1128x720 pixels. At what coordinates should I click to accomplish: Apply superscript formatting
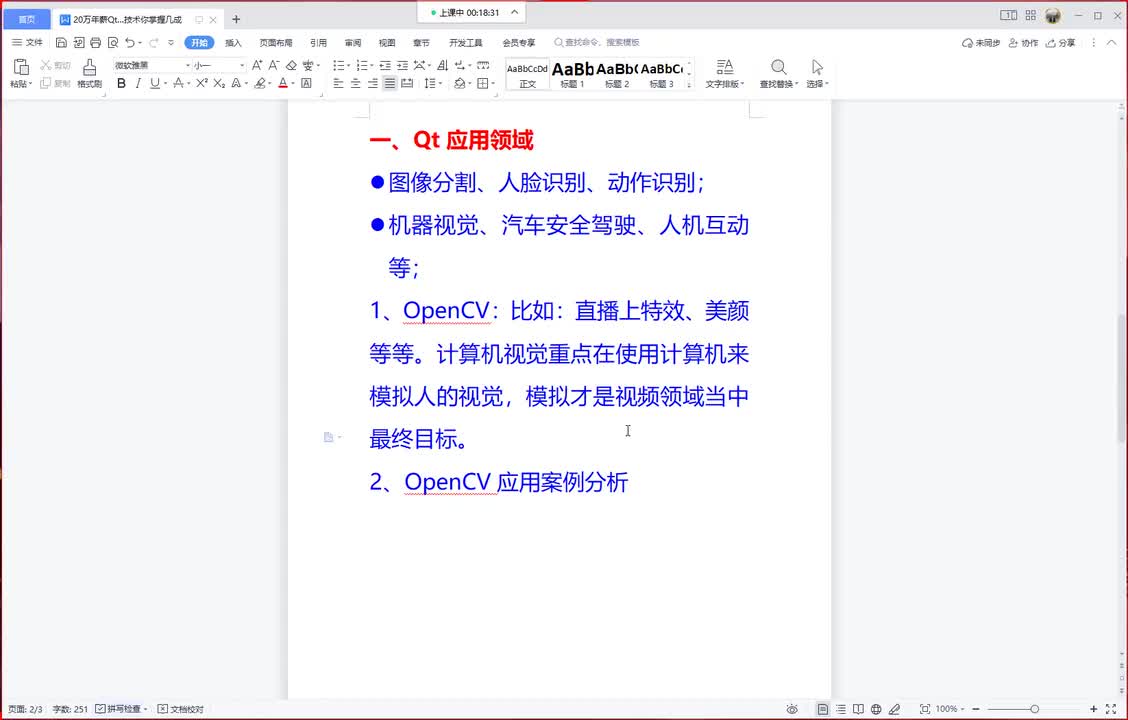(202, 83)
